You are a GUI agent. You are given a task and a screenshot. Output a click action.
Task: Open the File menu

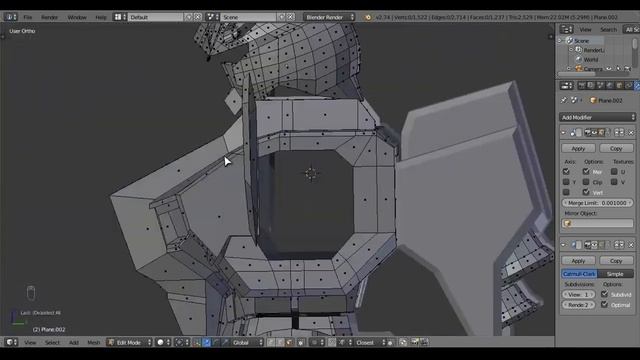point(27,17)
